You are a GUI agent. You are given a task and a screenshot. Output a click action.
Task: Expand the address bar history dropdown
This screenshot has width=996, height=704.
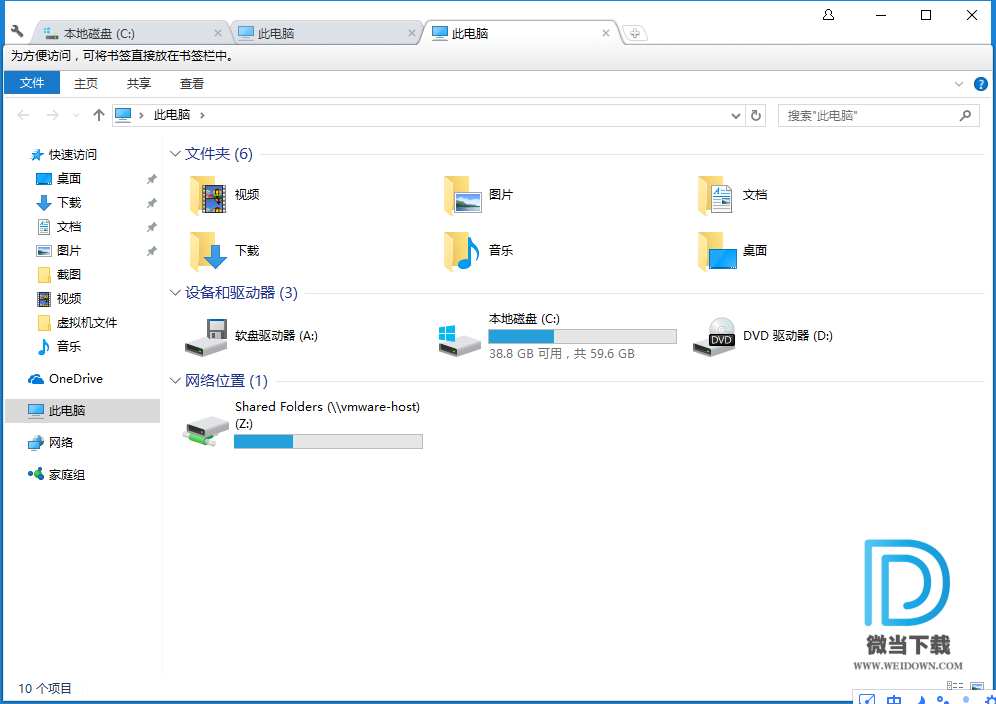click(738, 115)
